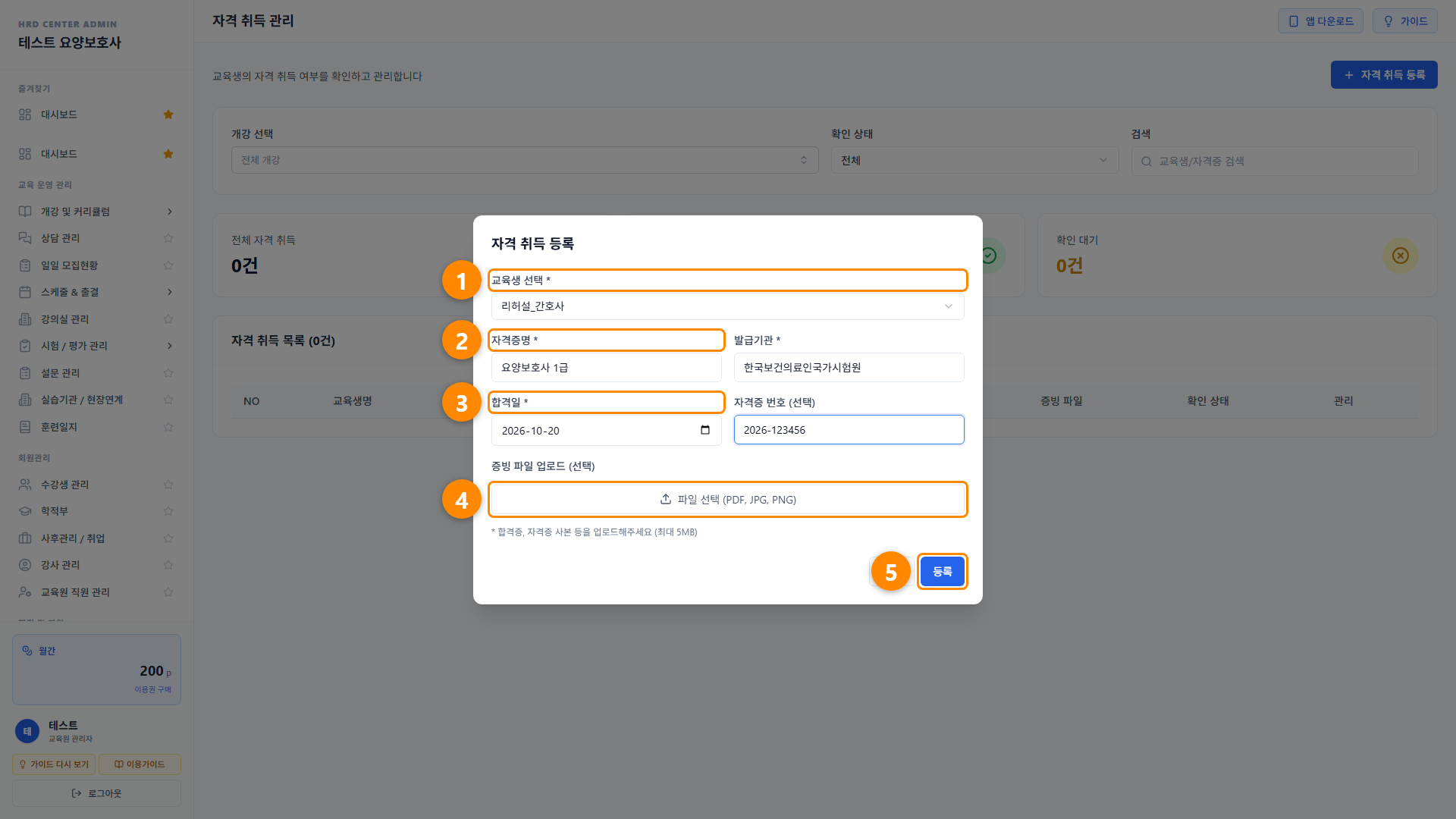Click the search magnifier icon in 검색
1456x819 pixels.
point(1147,162)
